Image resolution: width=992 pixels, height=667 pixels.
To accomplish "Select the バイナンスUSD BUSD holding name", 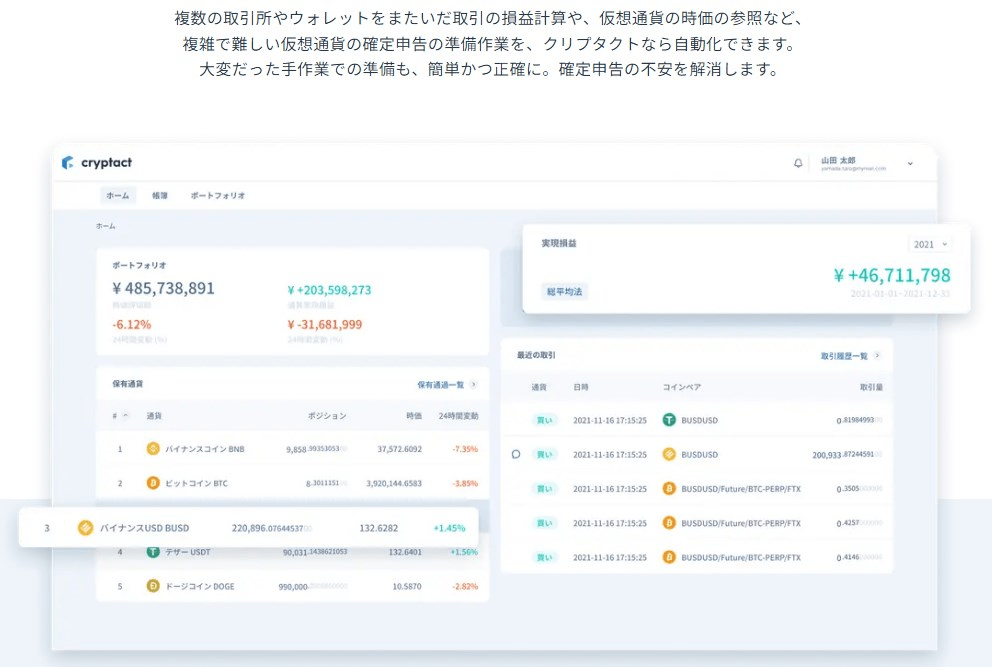I will click(144, 528).
